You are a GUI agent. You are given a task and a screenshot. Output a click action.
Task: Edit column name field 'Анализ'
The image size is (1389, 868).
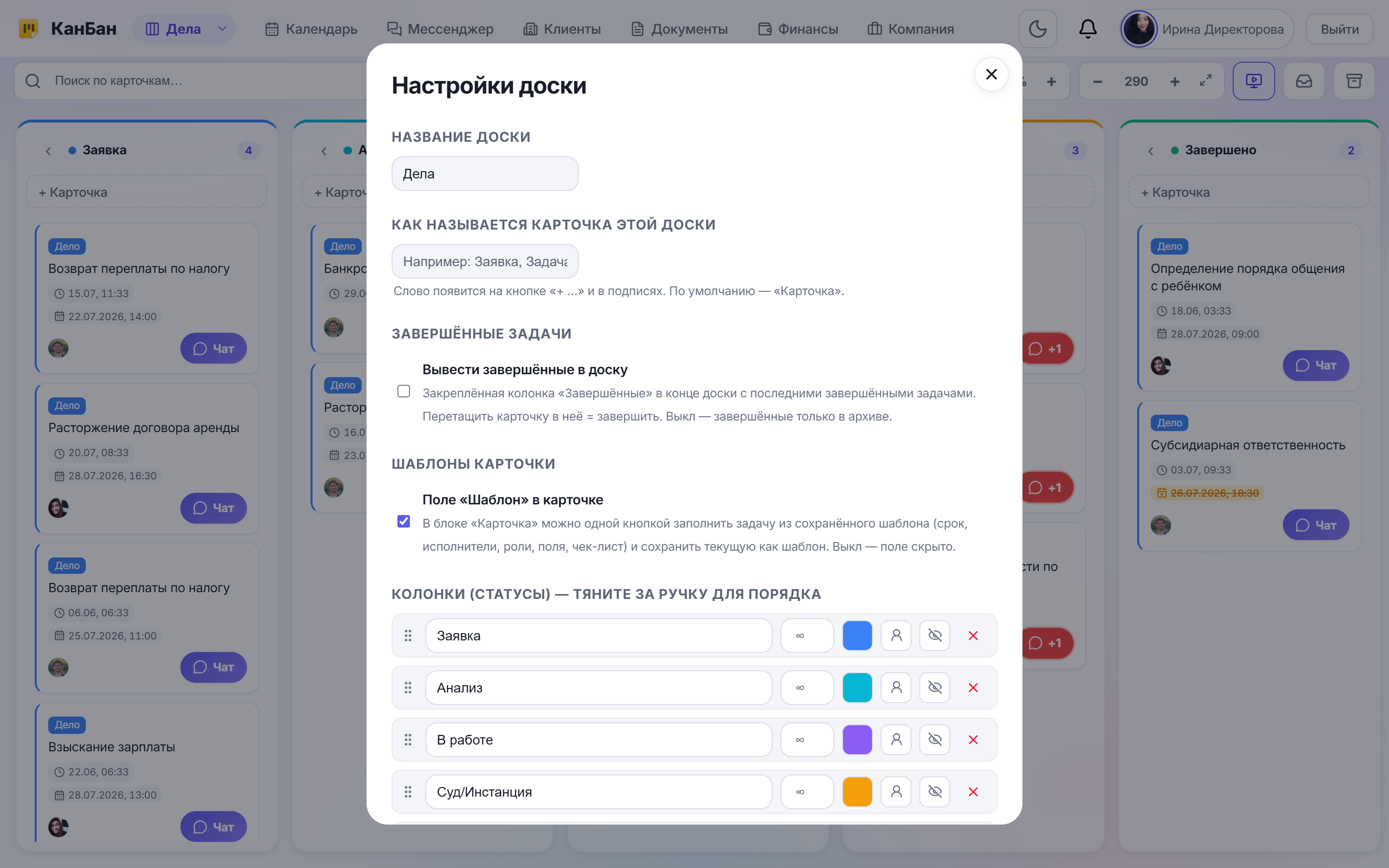pos(599,688)
